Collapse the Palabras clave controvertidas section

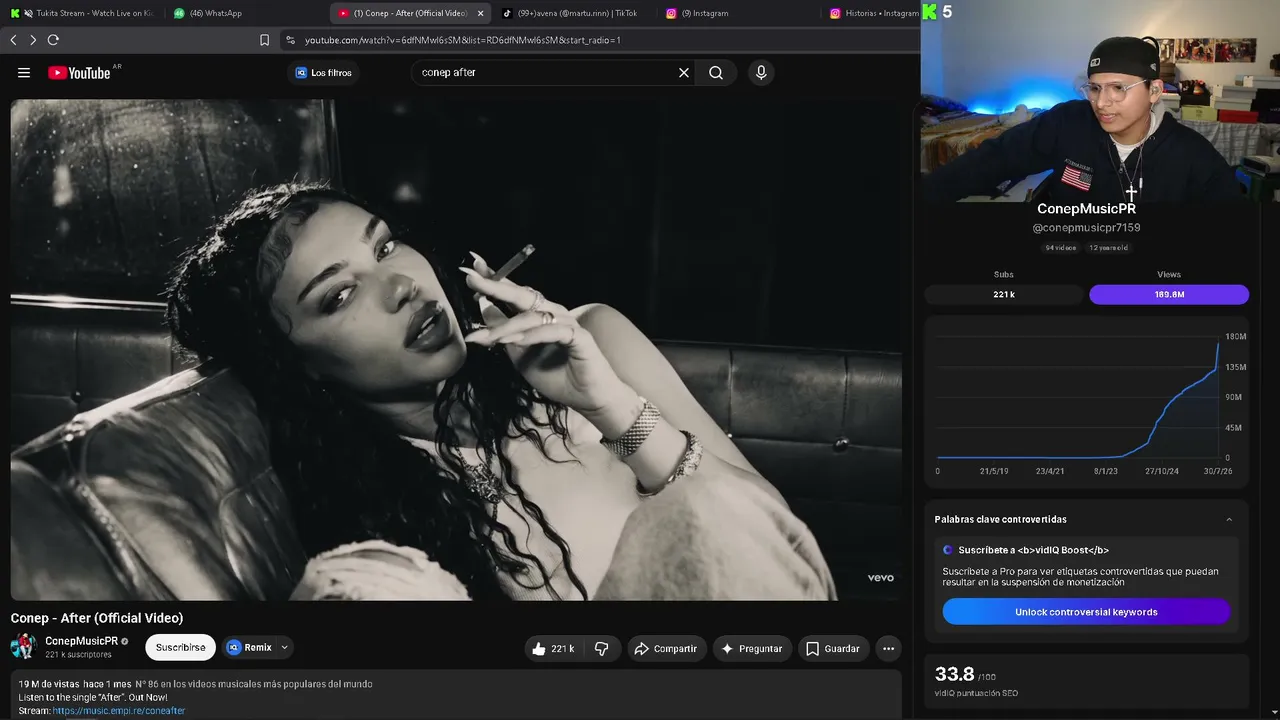(1229, 519)
